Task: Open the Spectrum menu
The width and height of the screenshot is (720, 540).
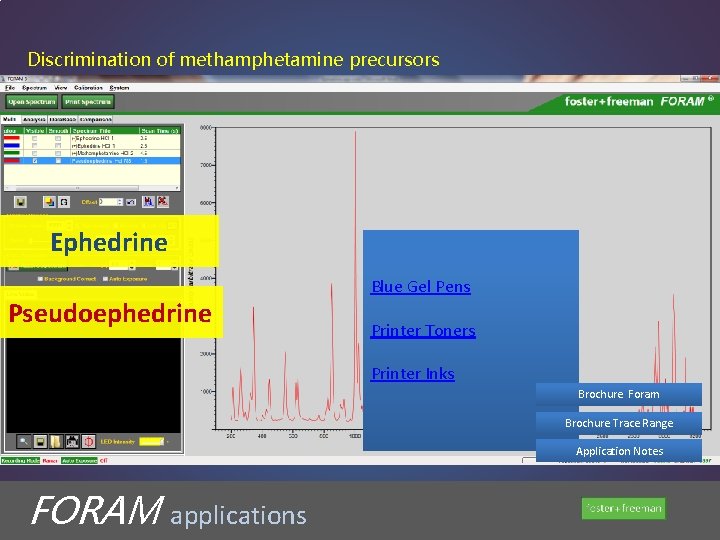Action: (x=34, y=88)
